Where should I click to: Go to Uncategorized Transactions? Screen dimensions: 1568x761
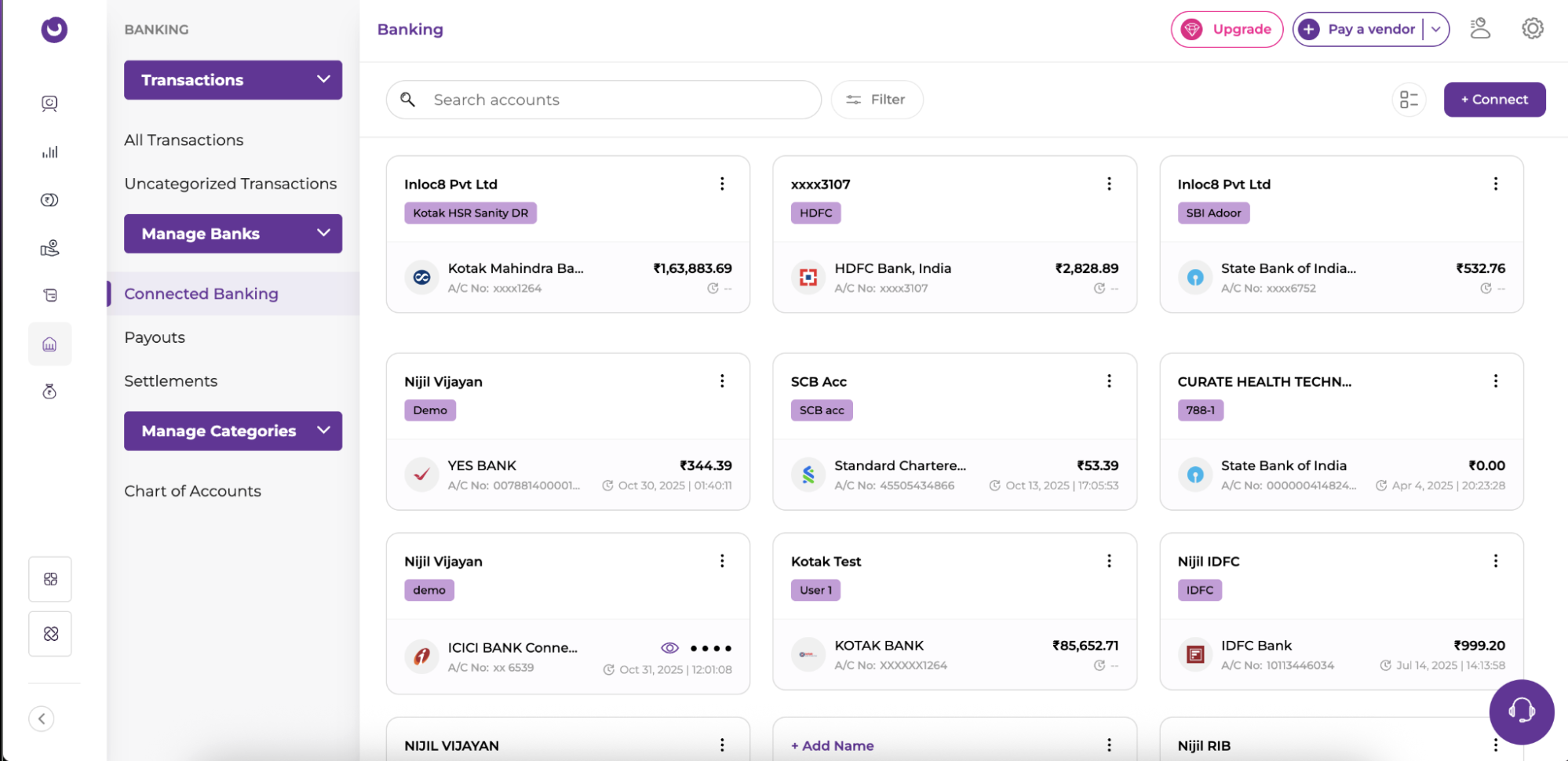pyautogui.click(x=231, y=184)
